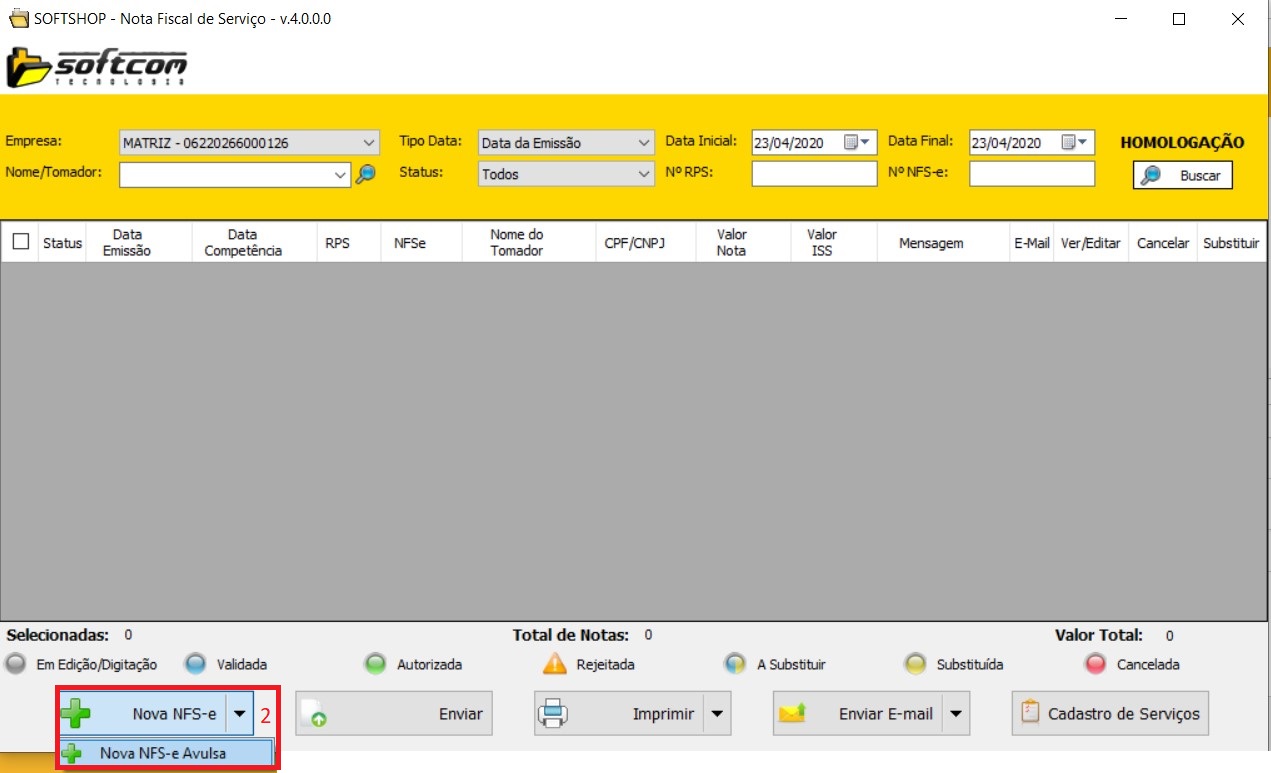Open Cadastro de Serviços
1271x773 pixels.
[1110, 714]
